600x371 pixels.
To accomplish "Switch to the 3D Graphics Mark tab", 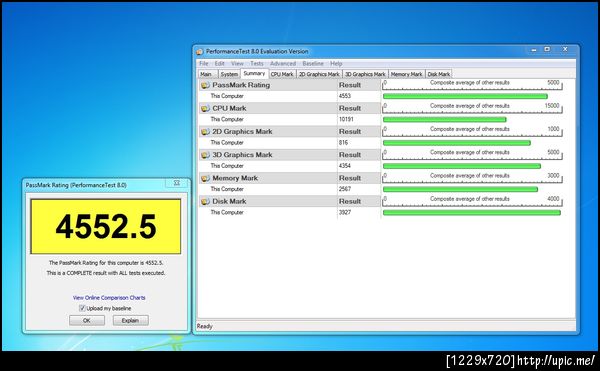I will click(365, 74).
